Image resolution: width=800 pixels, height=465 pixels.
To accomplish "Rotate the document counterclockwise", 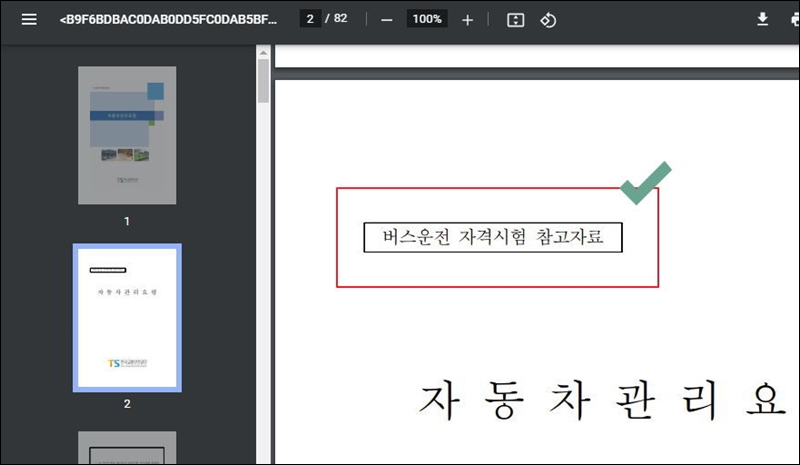I will [548, 20].
